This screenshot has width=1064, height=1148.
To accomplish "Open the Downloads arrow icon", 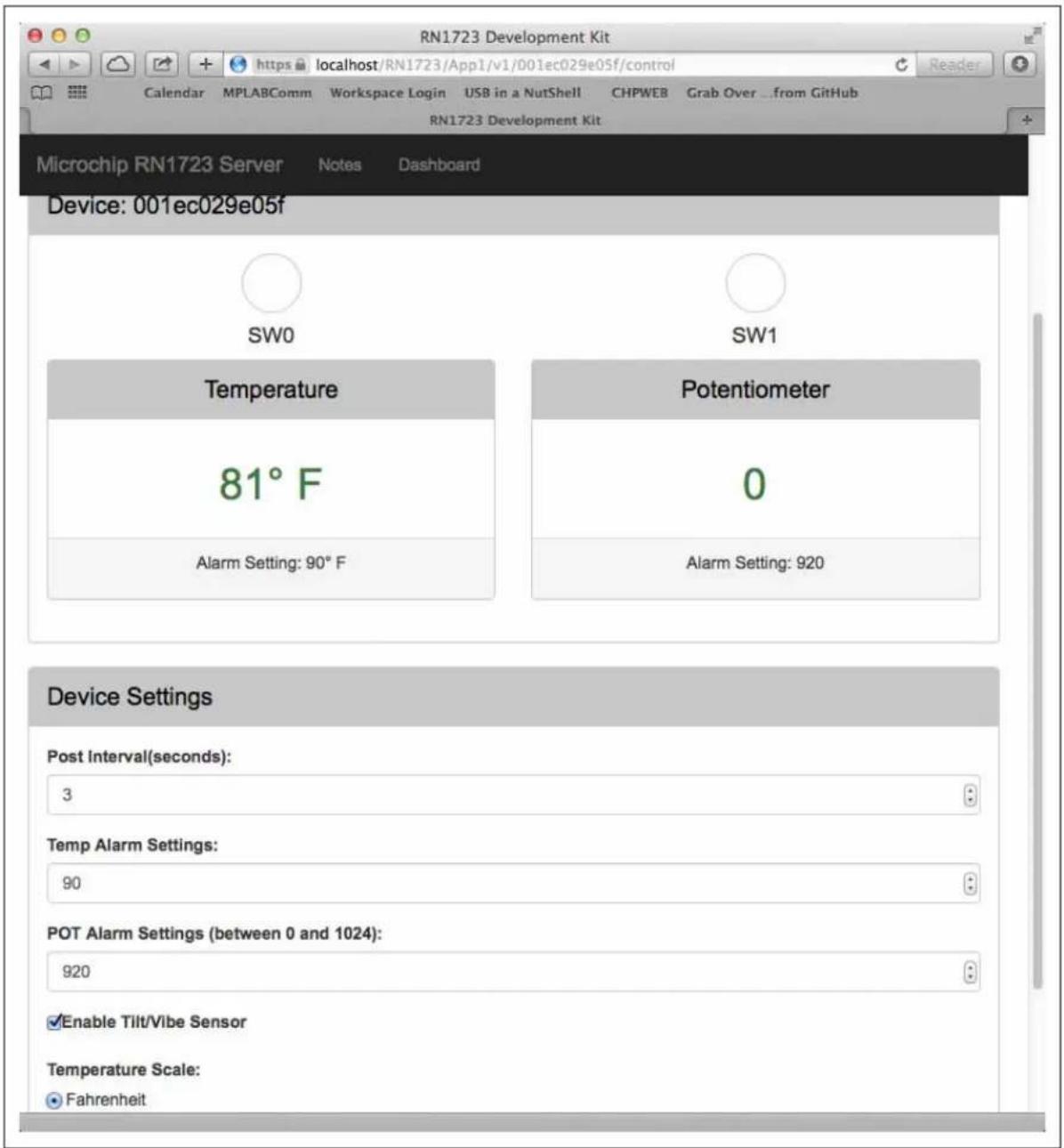I will point(1020,64).
